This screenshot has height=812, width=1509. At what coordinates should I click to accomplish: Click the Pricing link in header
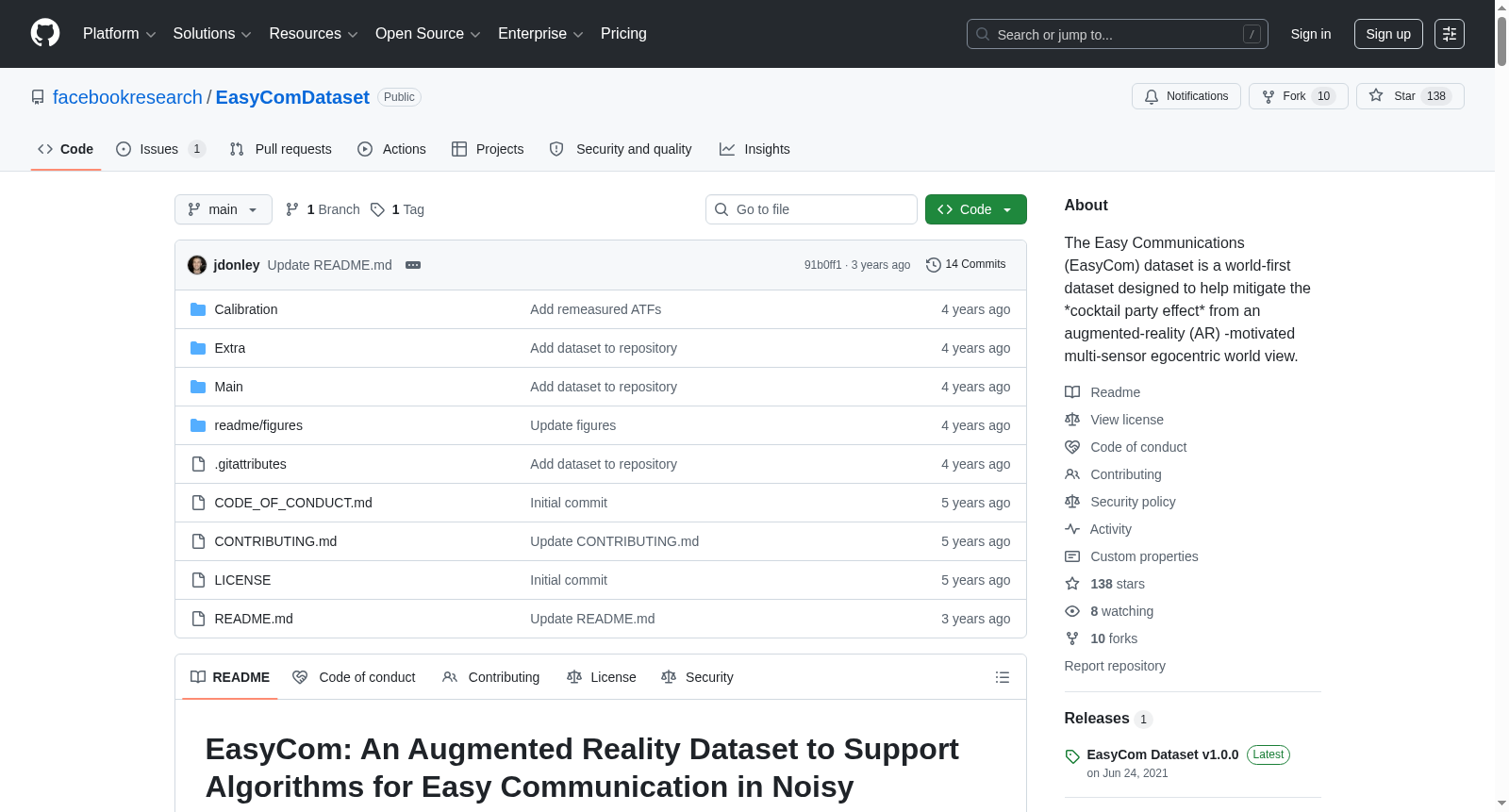[x=623, y=34]
